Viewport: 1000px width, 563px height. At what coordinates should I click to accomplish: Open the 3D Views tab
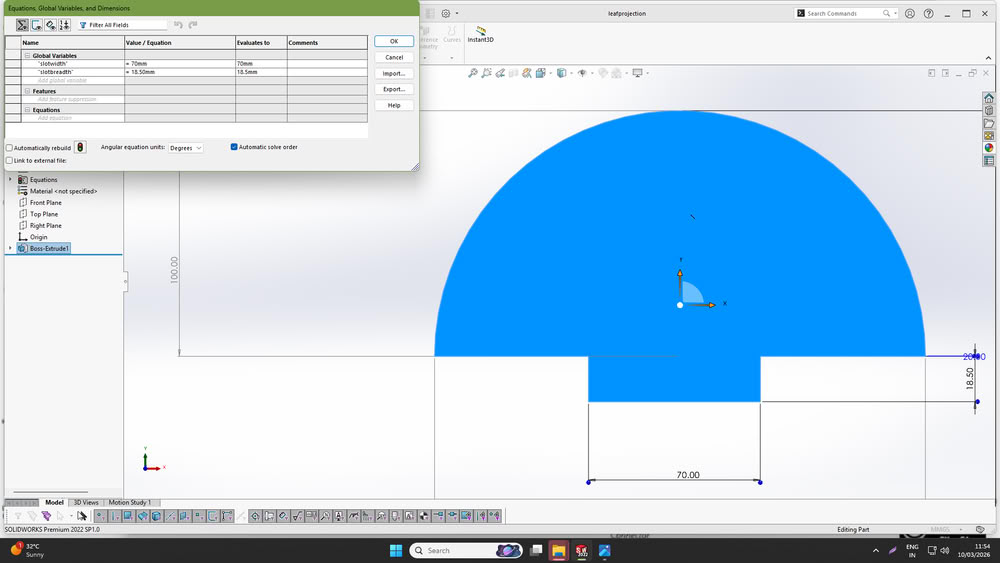click(86, 502)
